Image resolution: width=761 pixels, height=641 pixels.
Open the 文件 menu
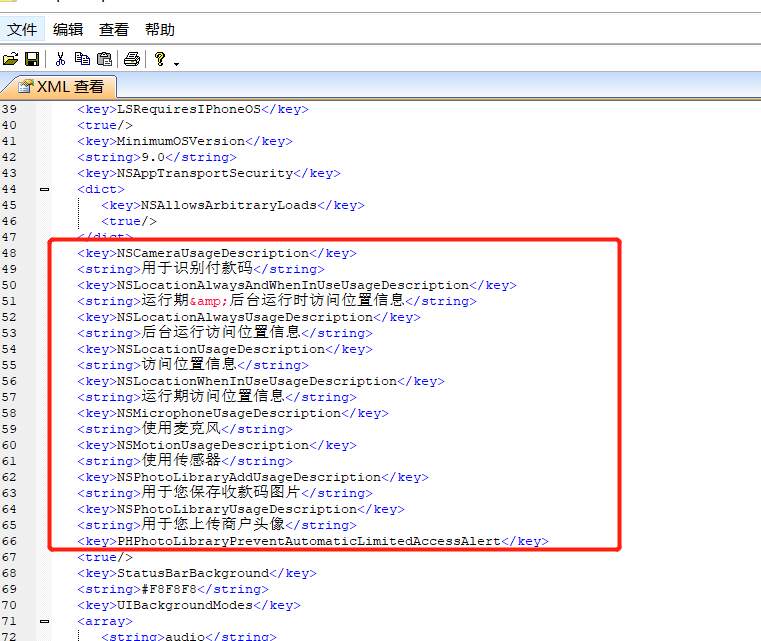click(x=22, y=30)
